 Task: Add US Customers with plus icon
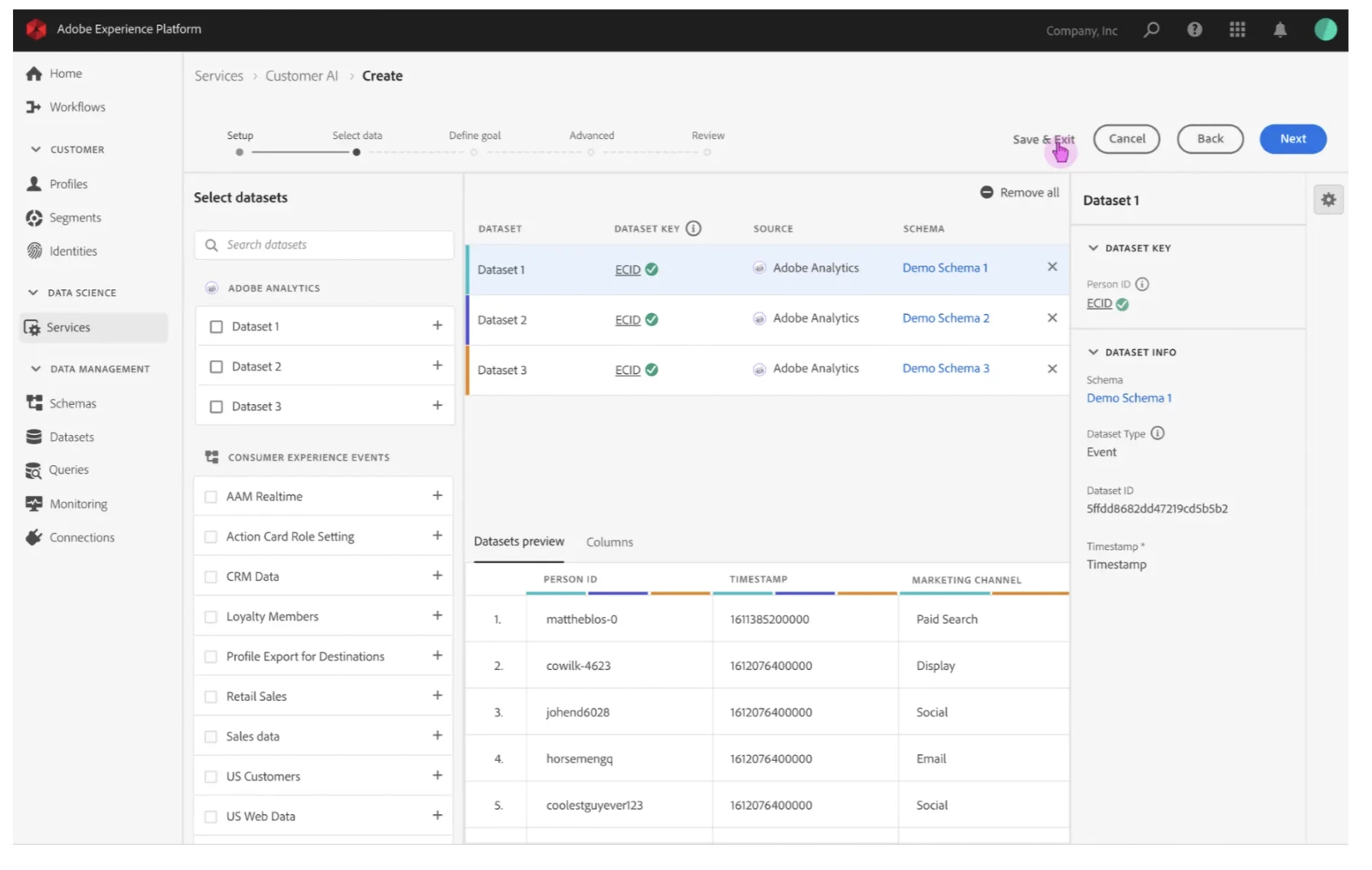(437, 775)
